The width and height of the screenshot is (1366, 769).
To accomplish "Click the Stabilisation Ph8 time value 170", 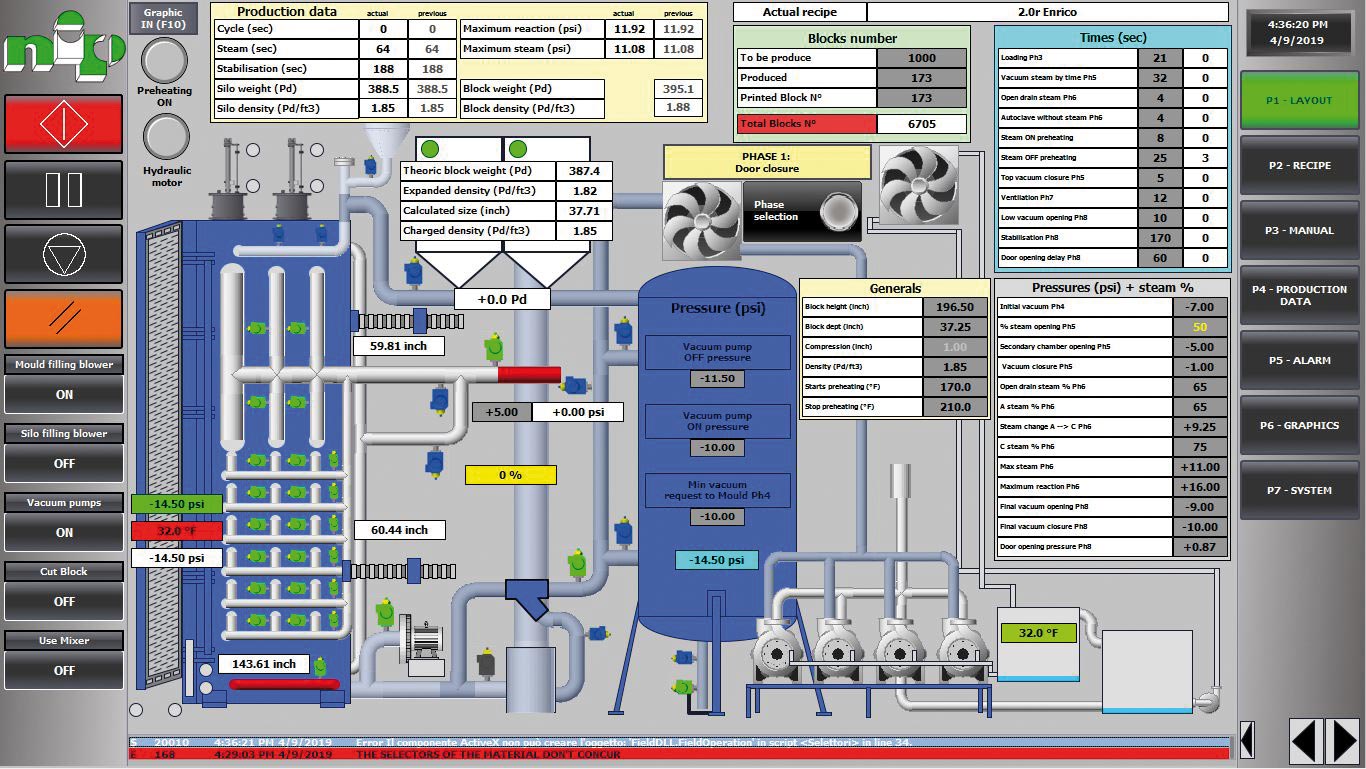I will [x=1160, y=238].
